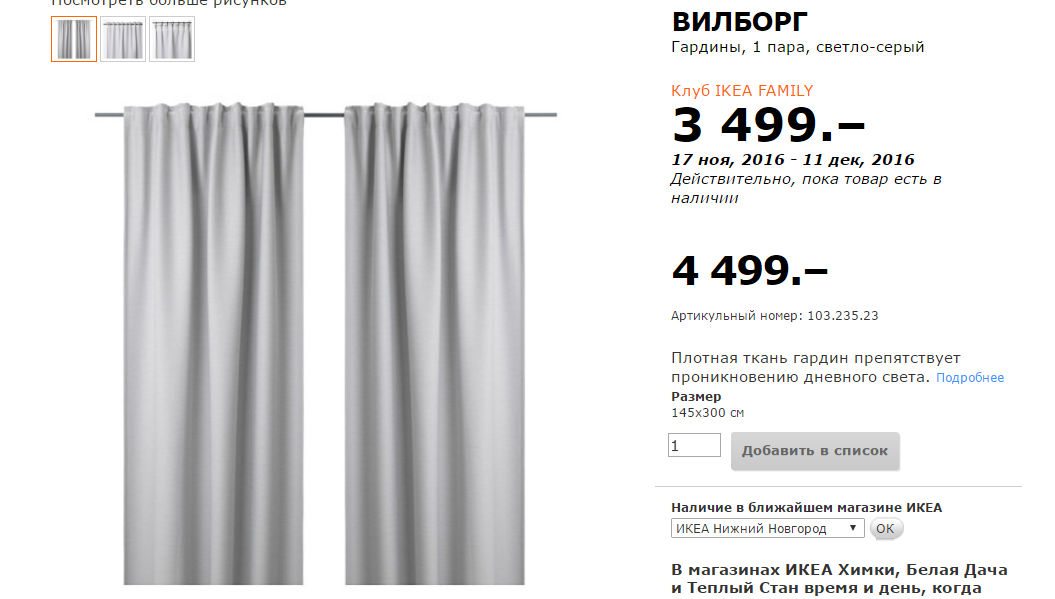Screen dimensions: 1055x599
Task: Select the first curtain thumbnail with orange border
Action: (x=74, y=39)
